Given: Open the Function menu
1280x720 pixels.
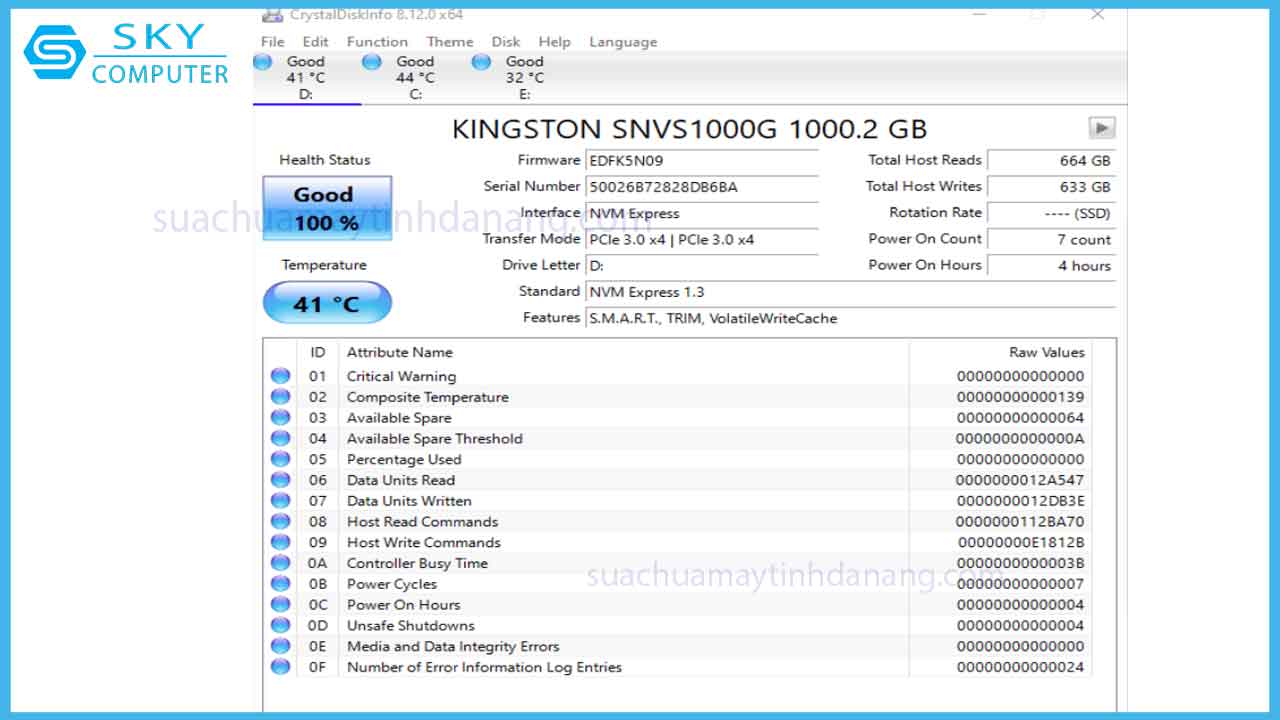Looking at the screenshot, I should coord(377,41).
